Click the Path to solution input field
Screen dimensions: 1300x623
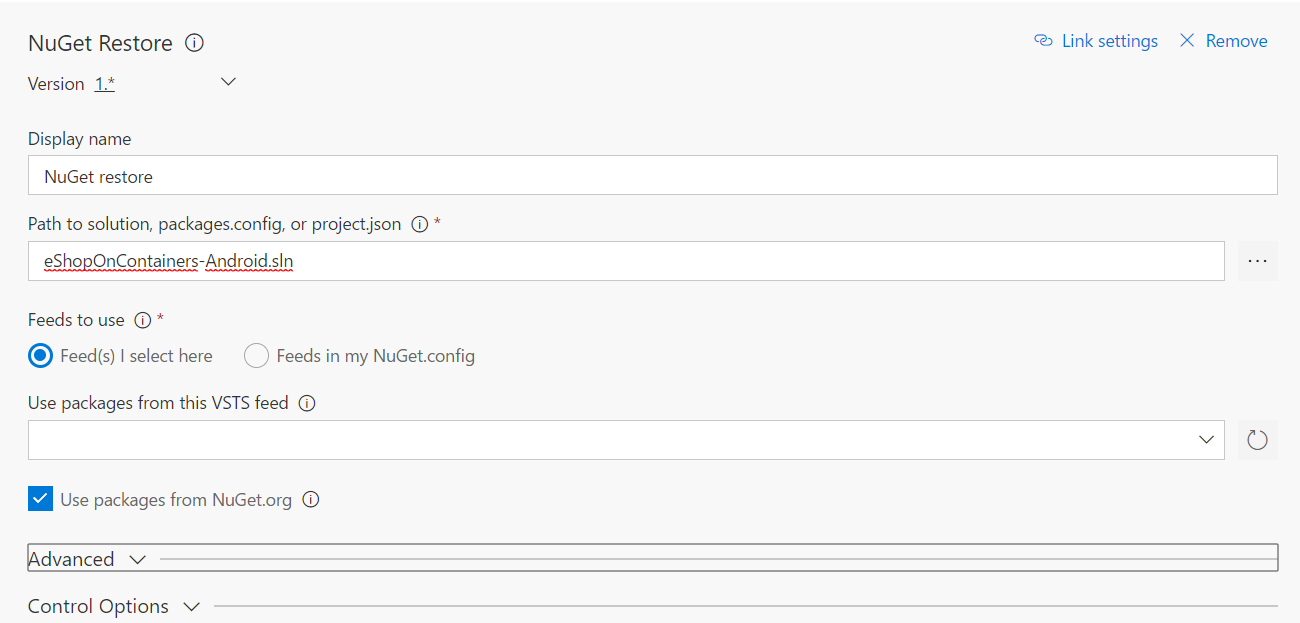click(625, 261)
